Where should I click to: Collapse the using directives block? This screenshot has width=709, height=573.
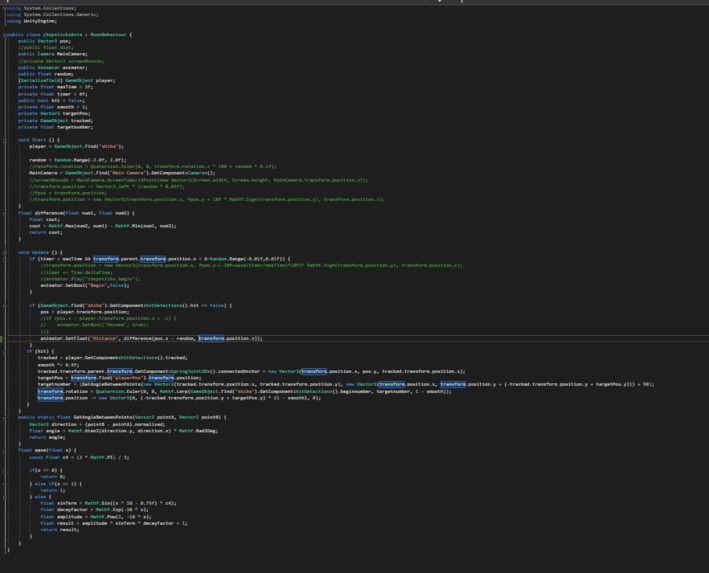click(x=5, y=8)
